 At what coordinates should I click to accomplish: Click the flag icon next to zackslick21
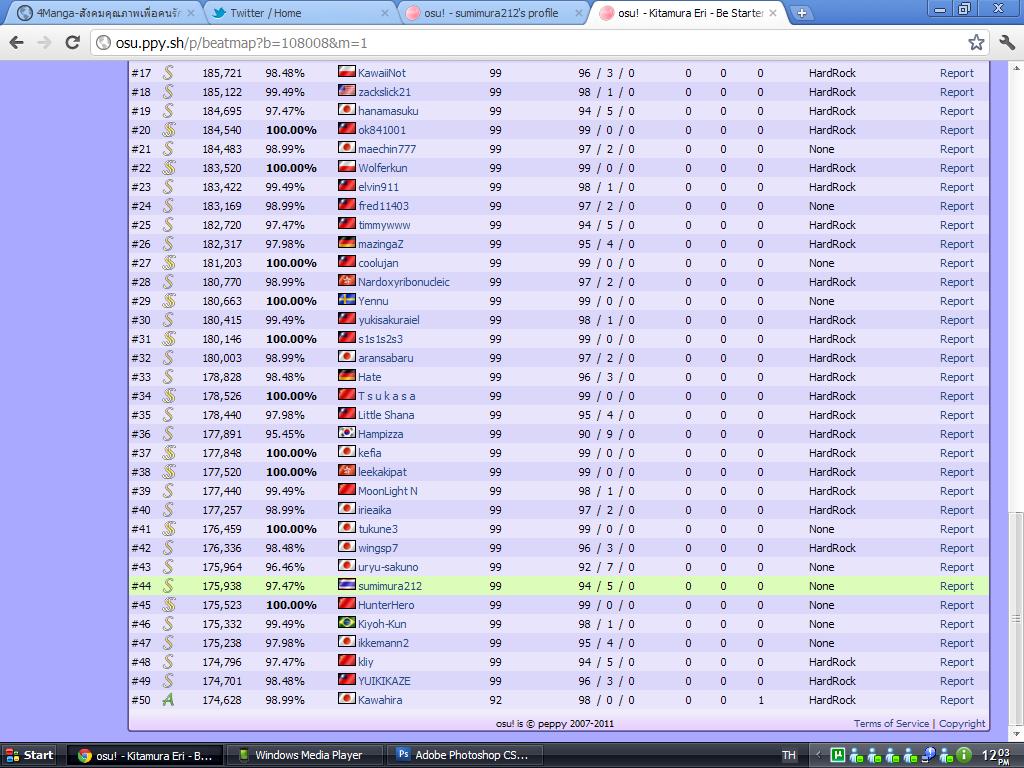coord(346,91)
